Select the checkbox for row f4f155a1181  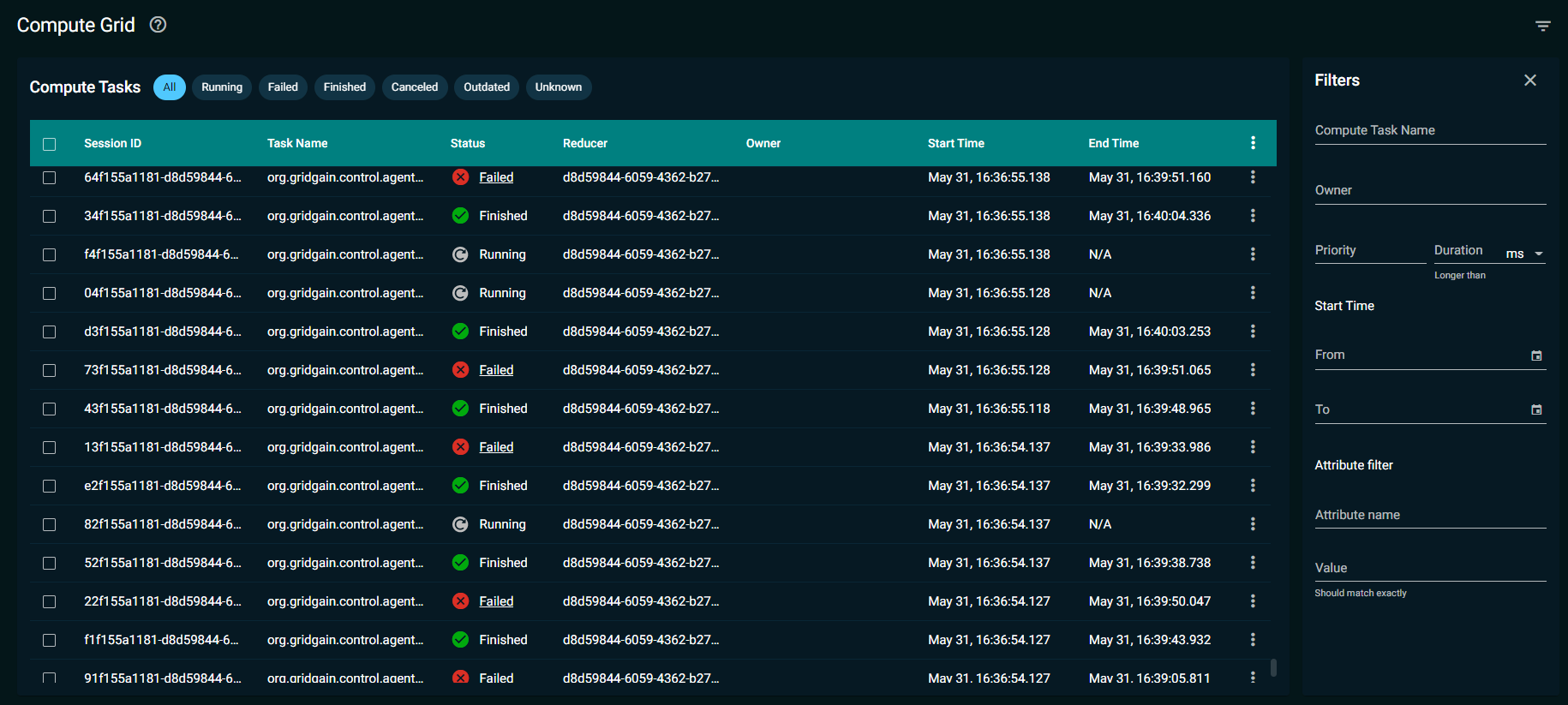pos(50,255)
